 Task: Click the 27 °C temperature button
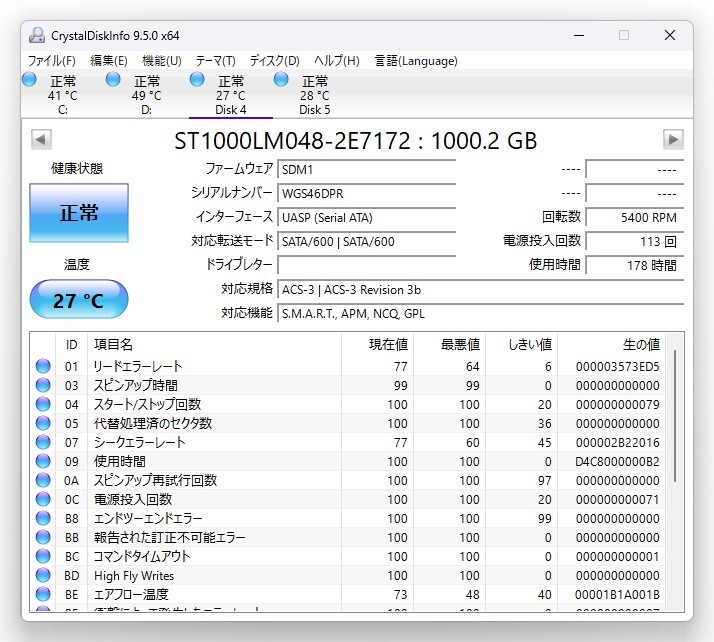79,300
